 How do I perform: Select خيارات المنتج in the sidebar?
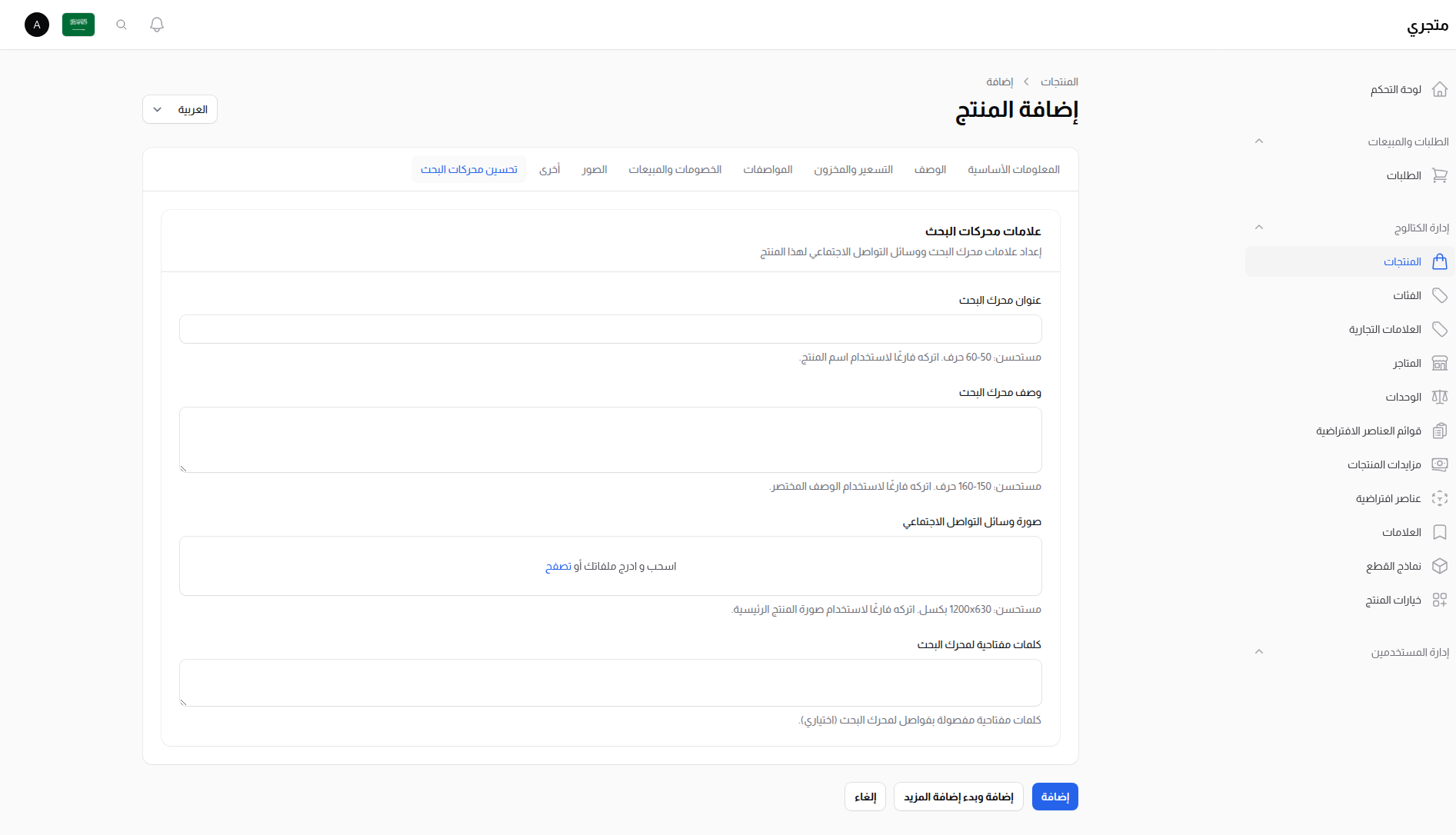point(1392,600)
